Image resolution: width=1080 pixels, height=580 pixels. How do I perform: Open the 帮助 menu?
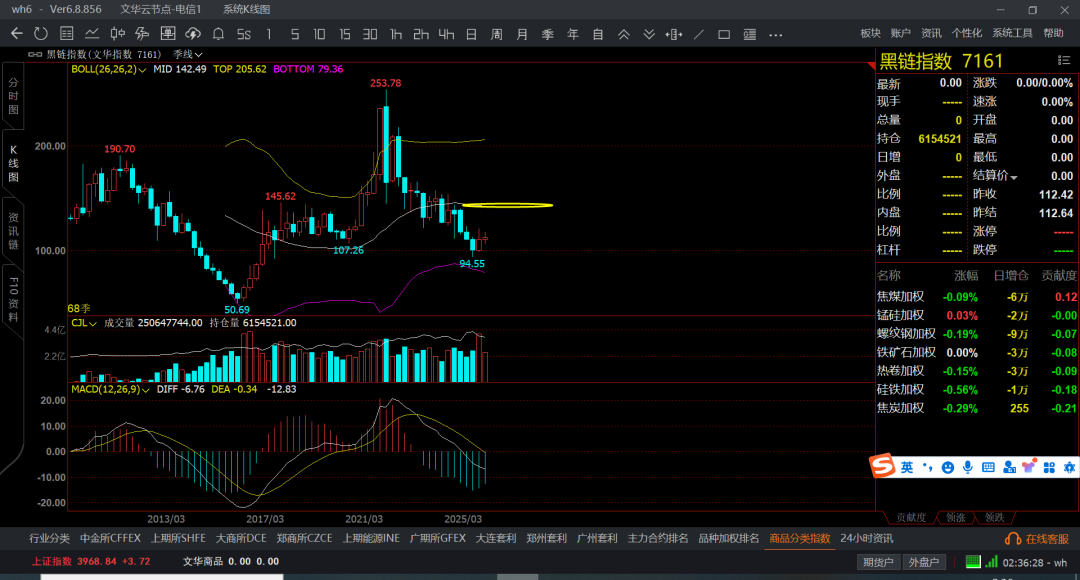click(1053, 33)
